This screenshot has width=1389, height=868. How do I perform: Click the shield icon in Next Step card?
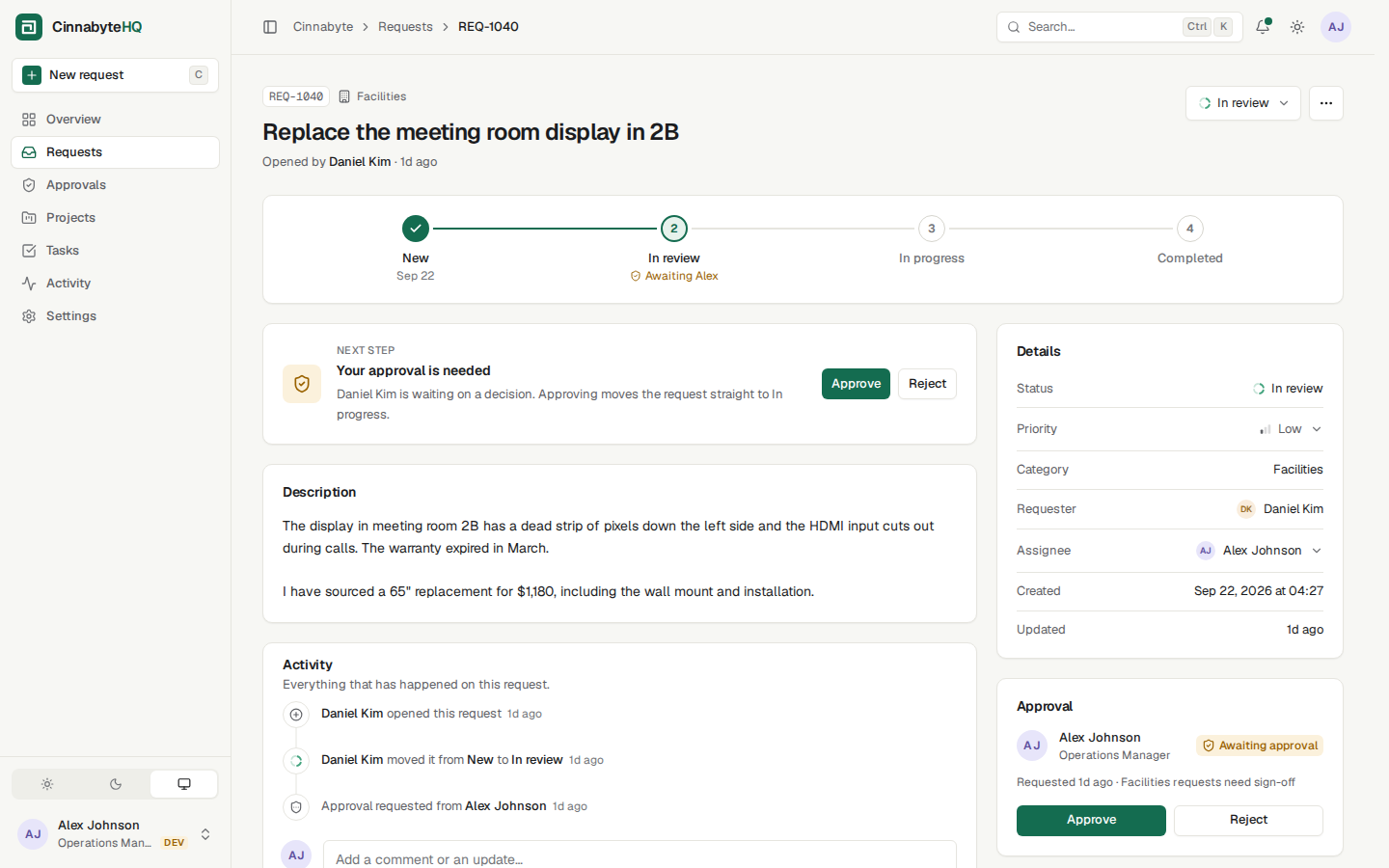pyautogui.click(x=302, y=384)
